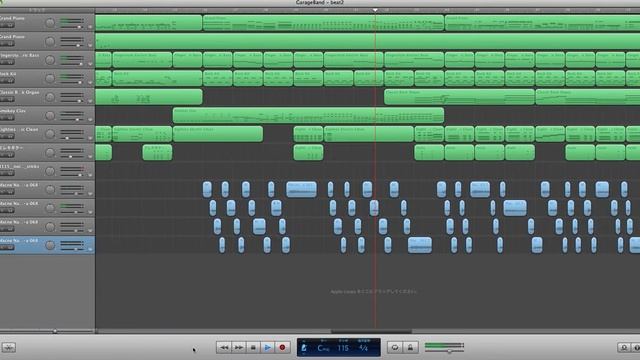Open the 4/4 time signature in the LCD
Viewport: 640px width, 360px height.
pos(363,348)
